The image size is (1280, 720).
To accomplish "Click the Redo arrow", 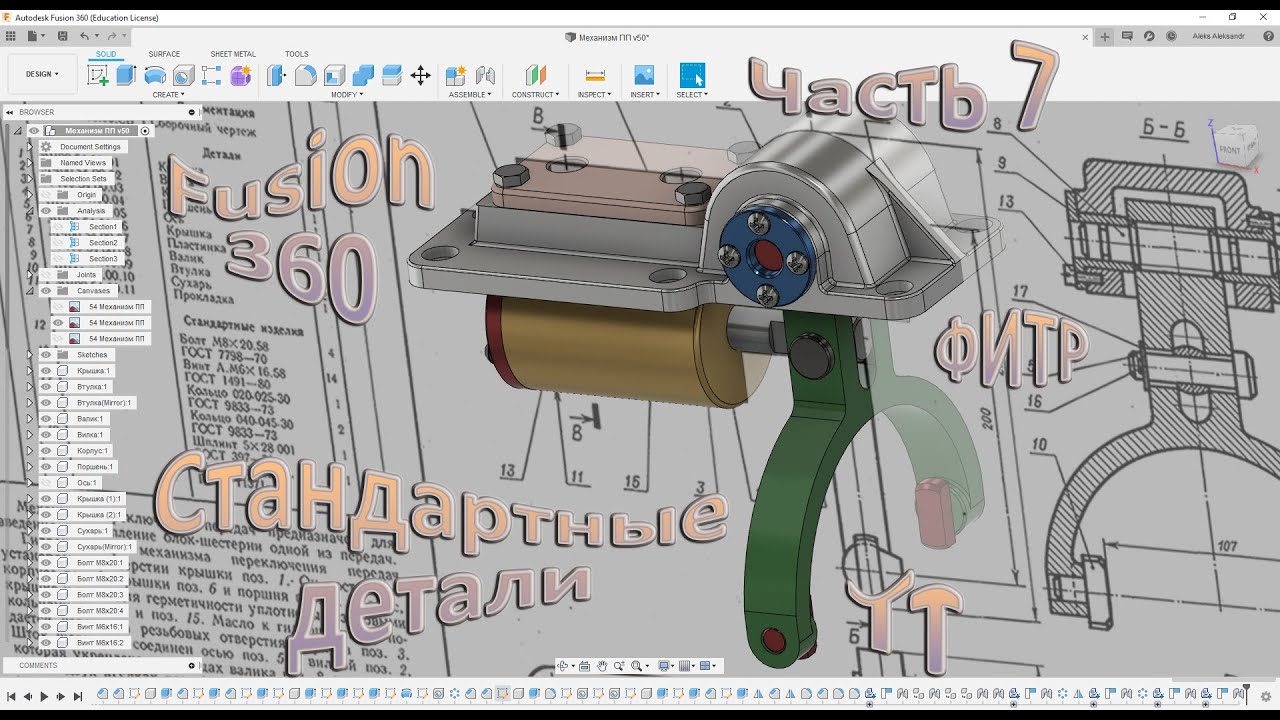I will pos(112,36).
